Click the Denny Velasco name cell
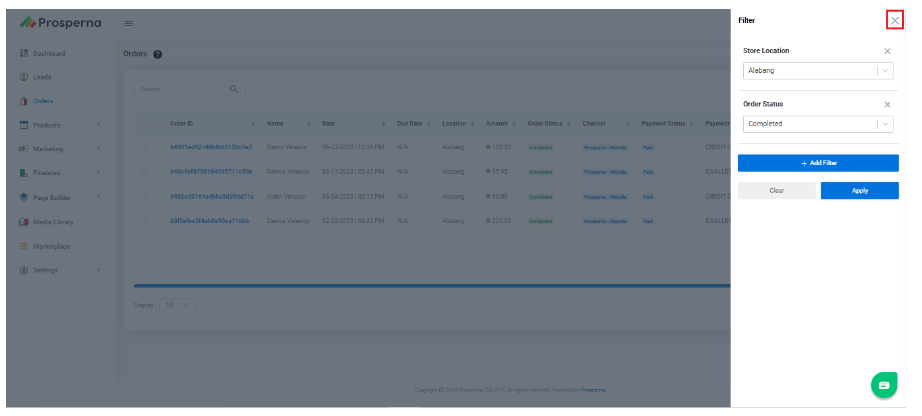 [286, 147]
